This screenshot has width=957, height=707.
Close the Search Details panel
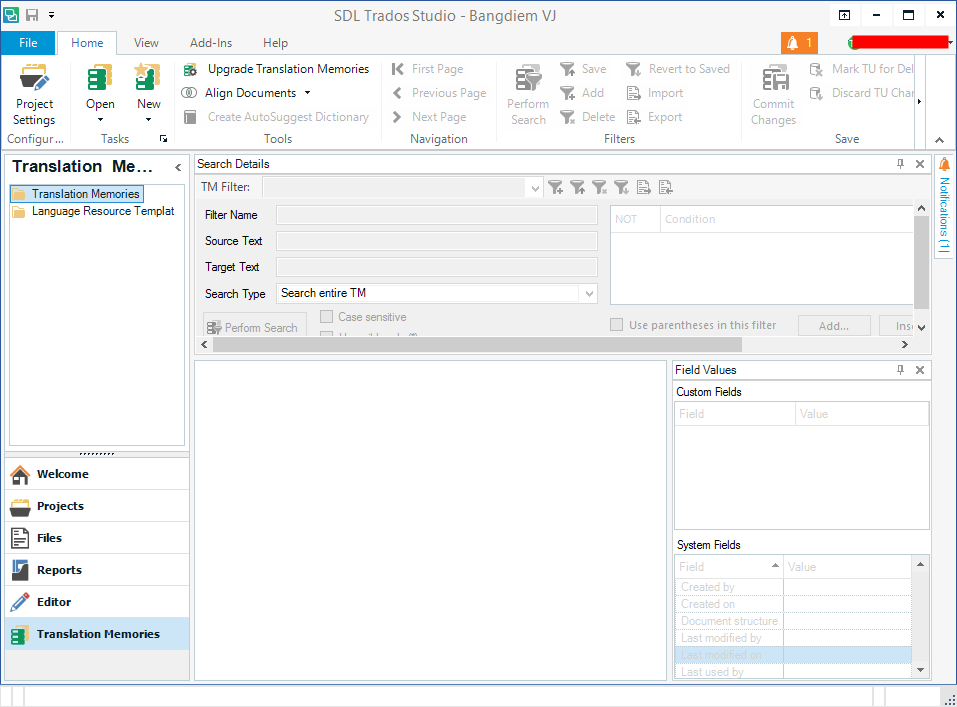920,164
